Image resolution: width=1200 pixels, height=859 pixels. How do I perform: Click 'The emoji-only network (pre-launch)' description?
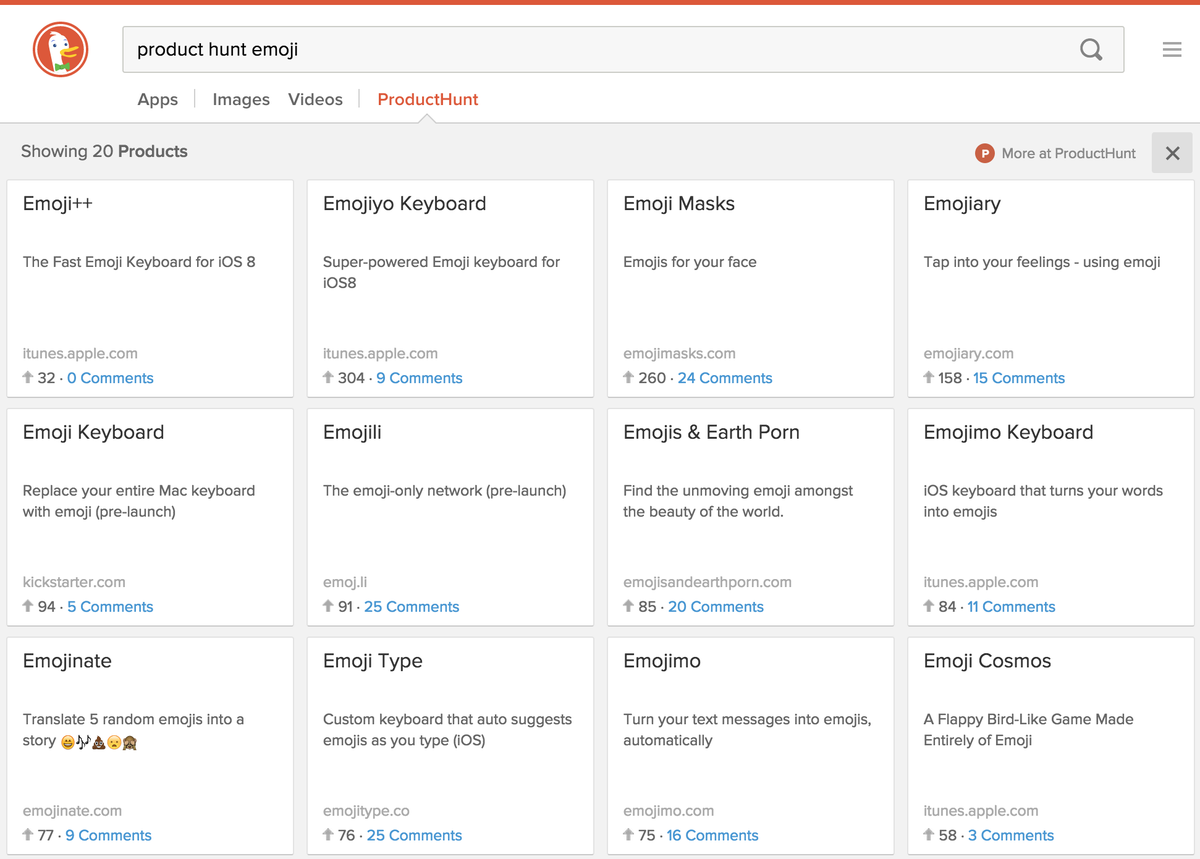[x=445, y=491]
